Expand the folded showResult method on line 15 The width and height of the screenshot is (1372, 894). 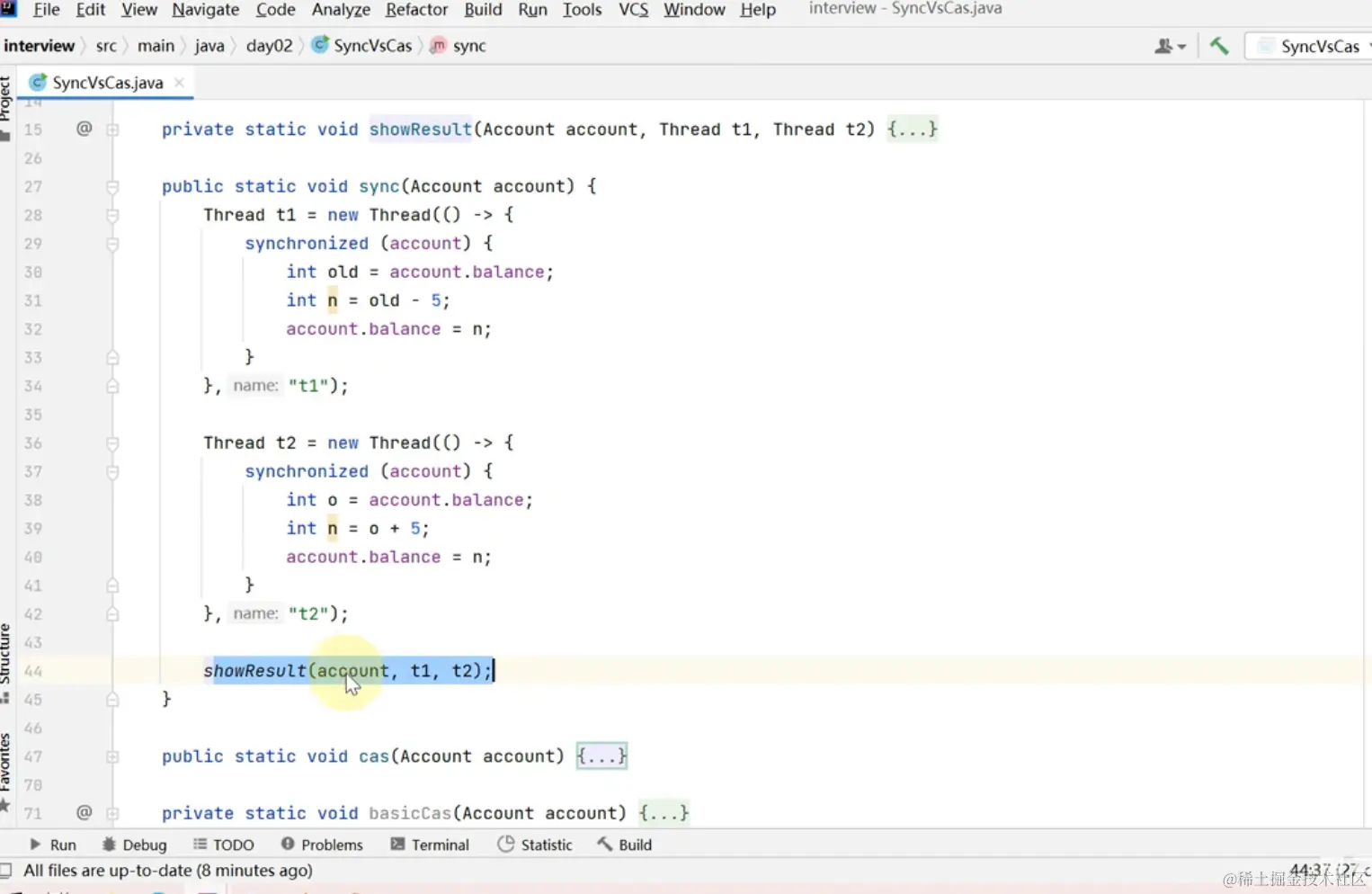pyautogui.click(x=112, y=130)
